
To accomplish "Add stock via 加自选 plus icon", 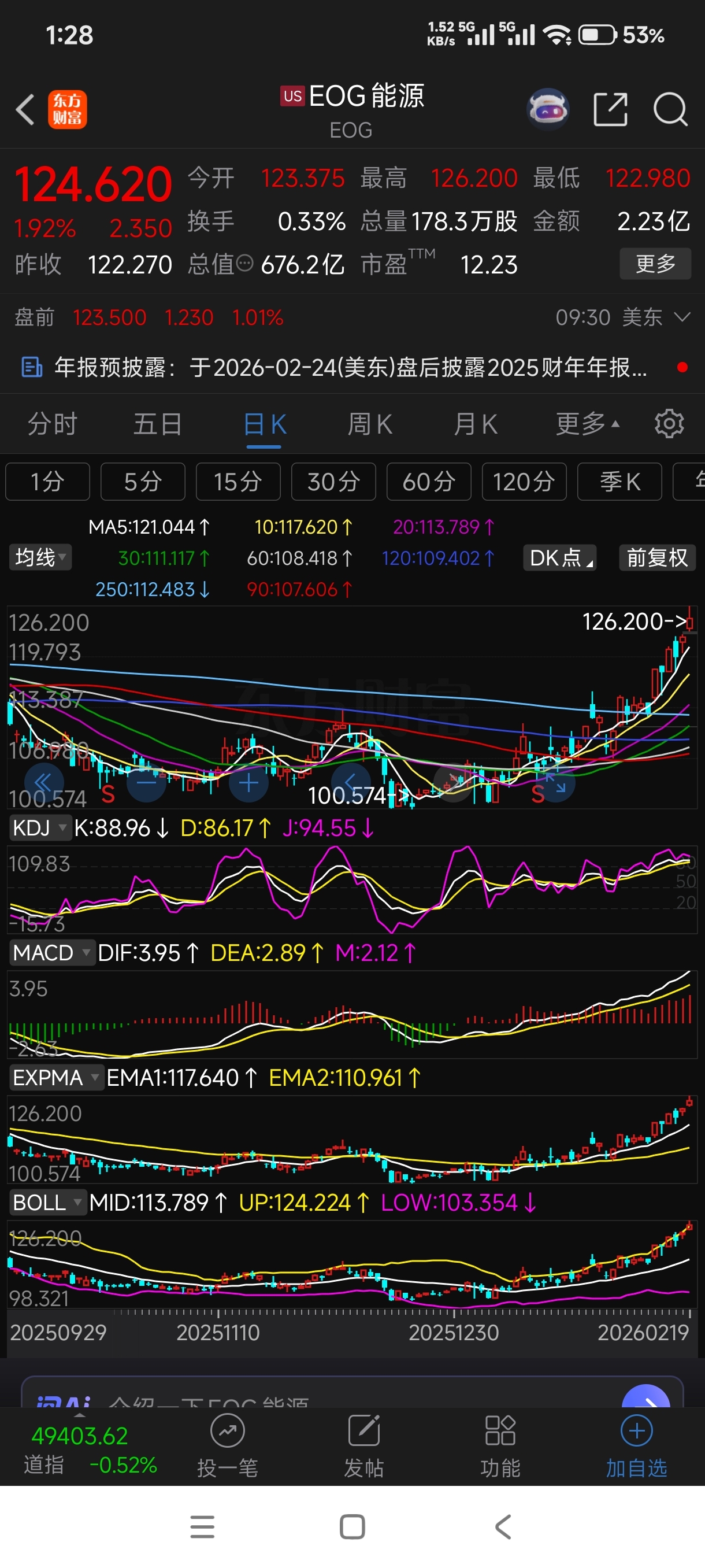I will [636, 1430].
